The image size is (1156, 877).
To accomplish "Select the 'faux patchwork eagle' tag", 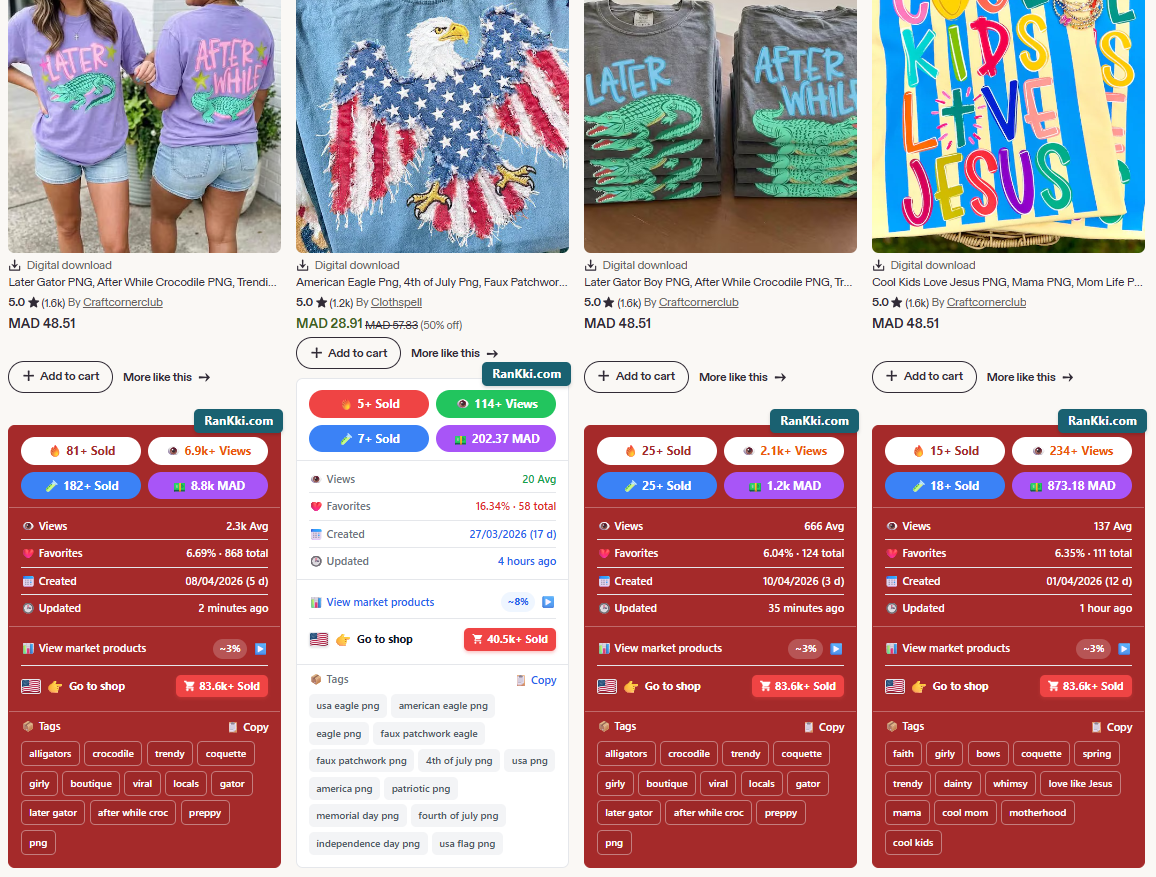I will tap(429, 733).
